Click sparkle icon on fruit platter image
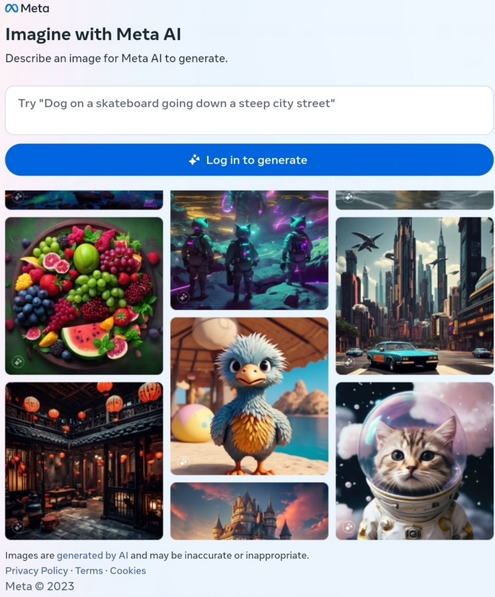Viewport: 495px width, 597px height. pyautogui.click(x=18, y=361)
